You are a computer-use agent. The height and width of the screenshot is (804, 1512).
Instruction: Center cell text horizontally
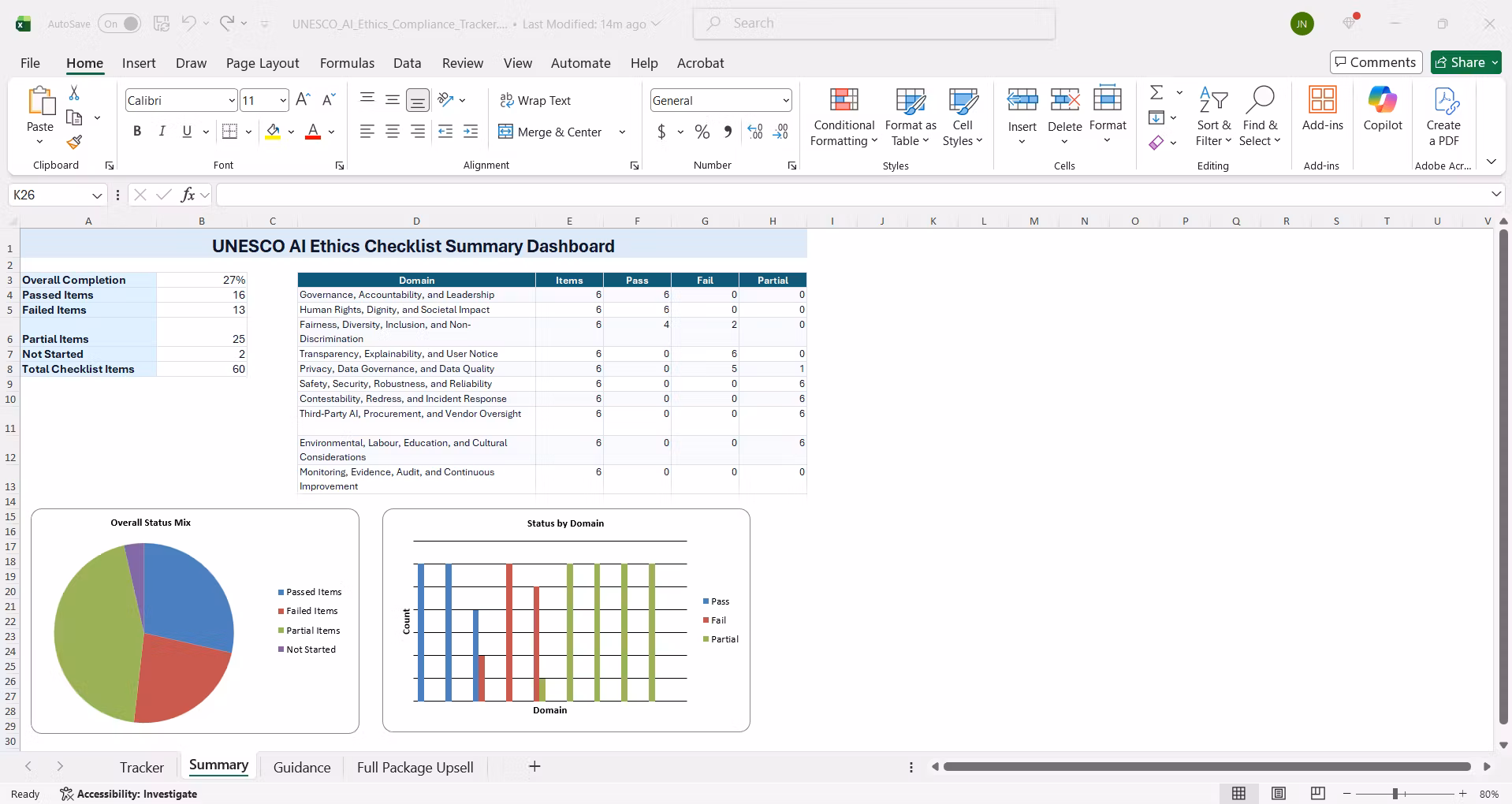click(x=393, y=132)
